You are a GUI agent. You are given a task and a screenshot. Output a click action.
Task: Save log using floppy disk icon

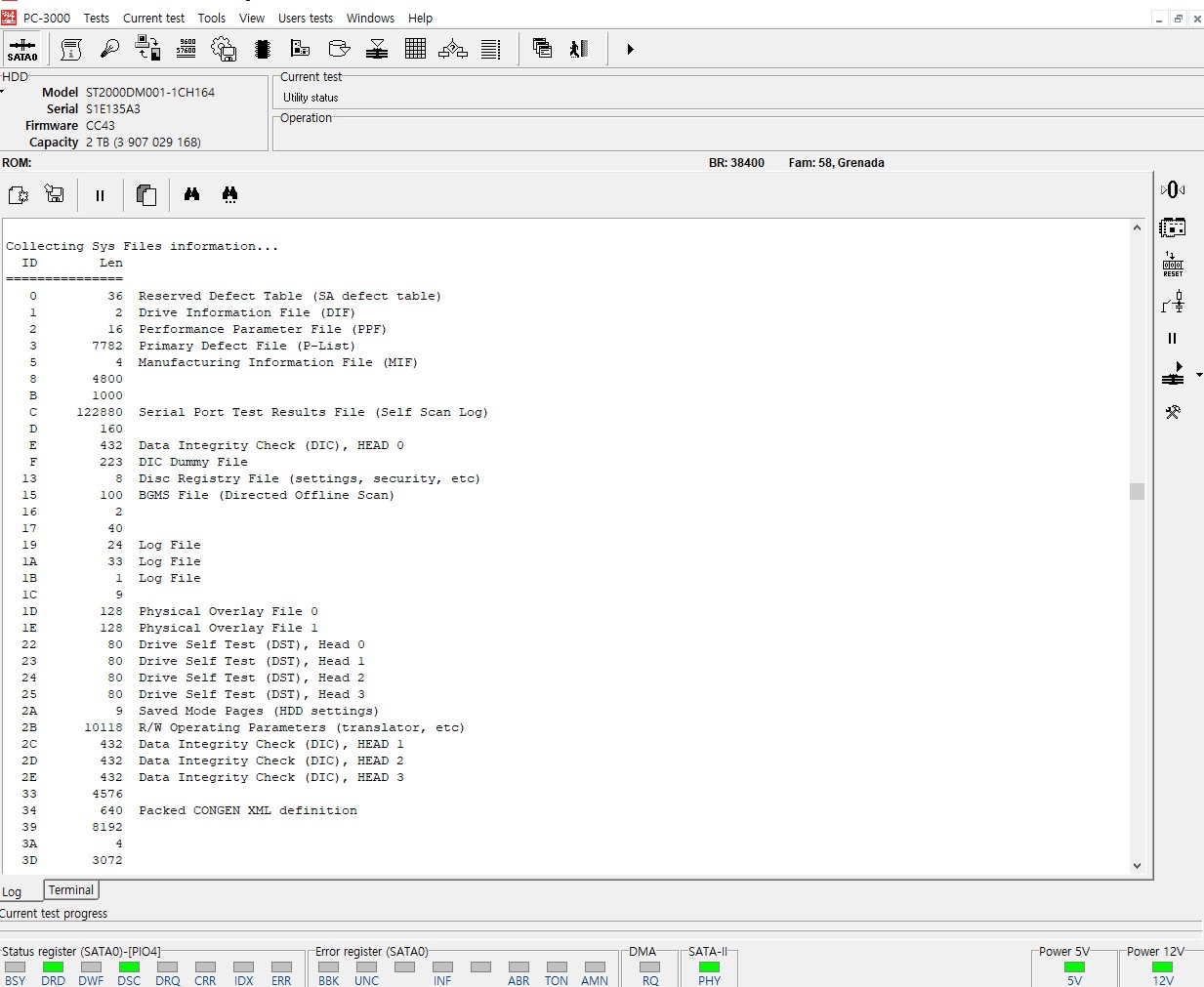[x=55, y=195]
